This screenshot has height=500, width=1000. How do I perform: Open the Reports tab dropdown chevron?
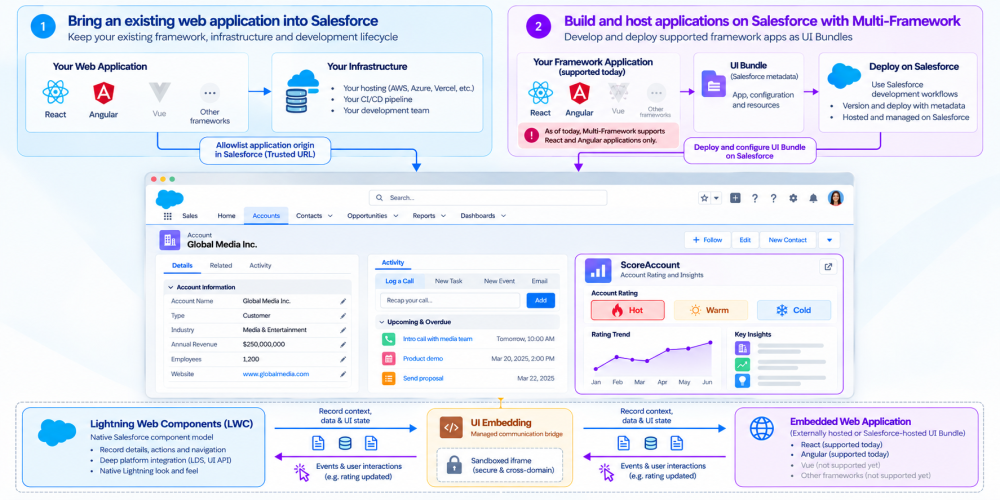pos(443,216)
